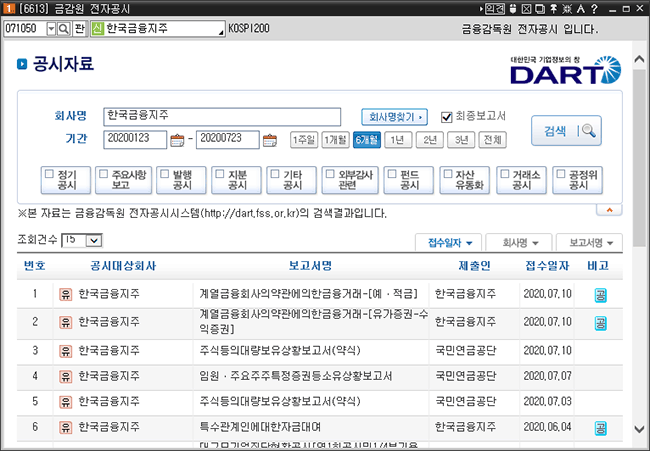Check the 지분공시 filter checkbox
The height and width of the screenshot is (451, 650).
[220, 174]
